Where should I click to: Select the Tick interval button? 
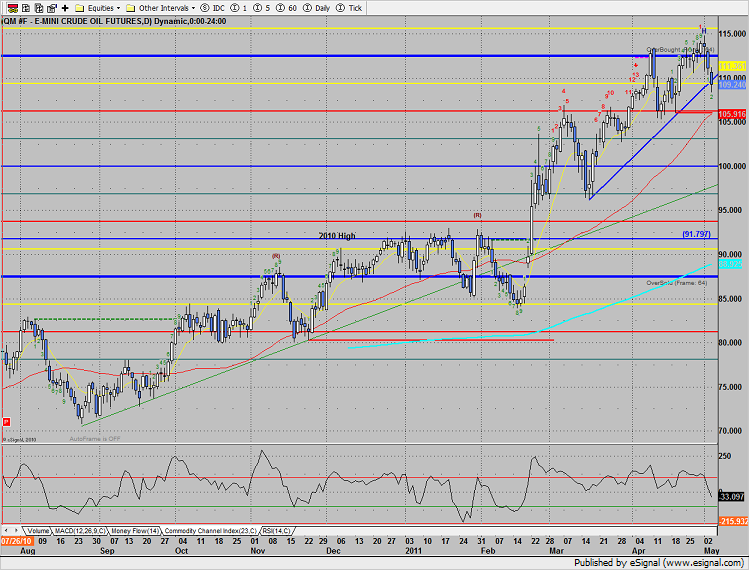coord(349,8)
